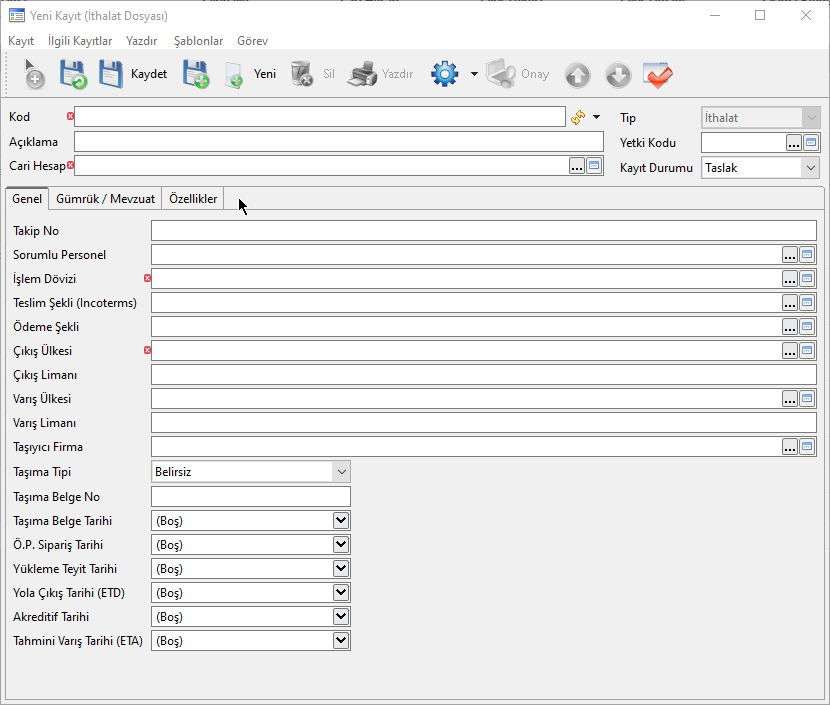
Task: Open the card icon next to Cari Hesap
Action: [x=594, y=166]
